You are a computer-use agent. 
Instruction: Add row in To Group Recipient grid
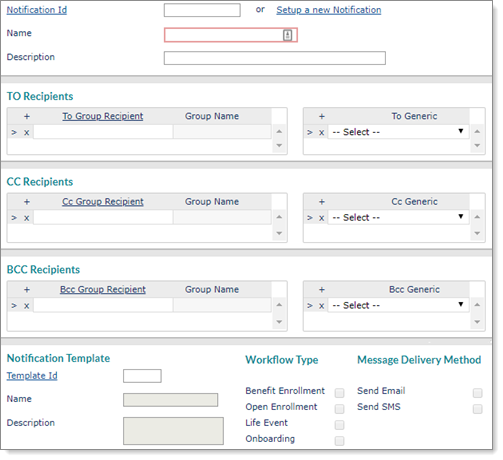point(27,116)
